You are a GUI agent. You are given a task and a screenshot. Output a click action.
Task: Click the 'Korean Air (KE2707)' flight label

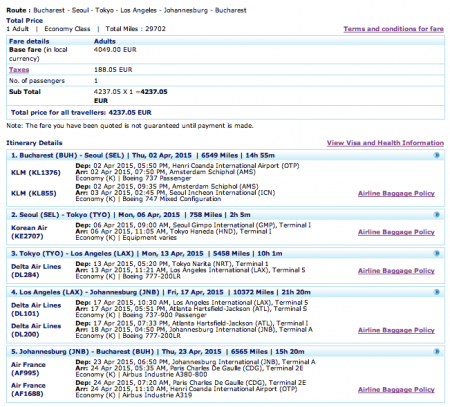pyautogui.click(x=29, y=232)
